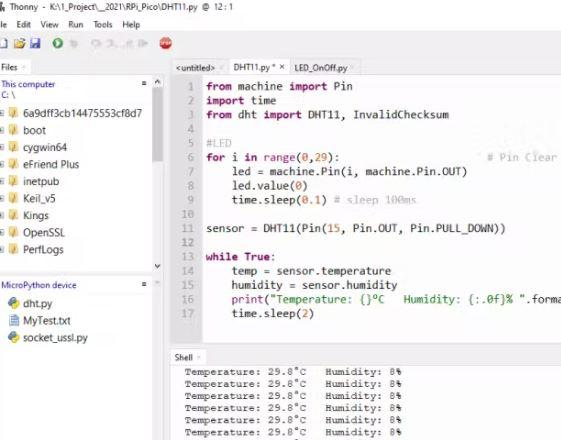
Task: Click 'while True:' on line 13
Action: click(x=240, y=257)
